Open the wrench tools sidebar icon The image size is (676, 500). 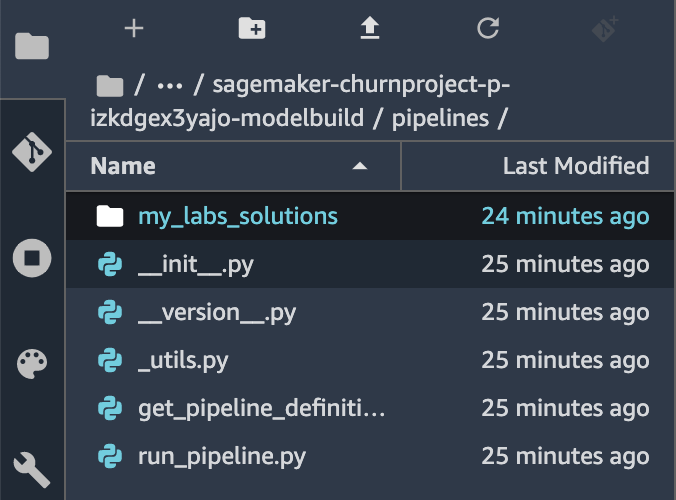click(x=32, y=470)
